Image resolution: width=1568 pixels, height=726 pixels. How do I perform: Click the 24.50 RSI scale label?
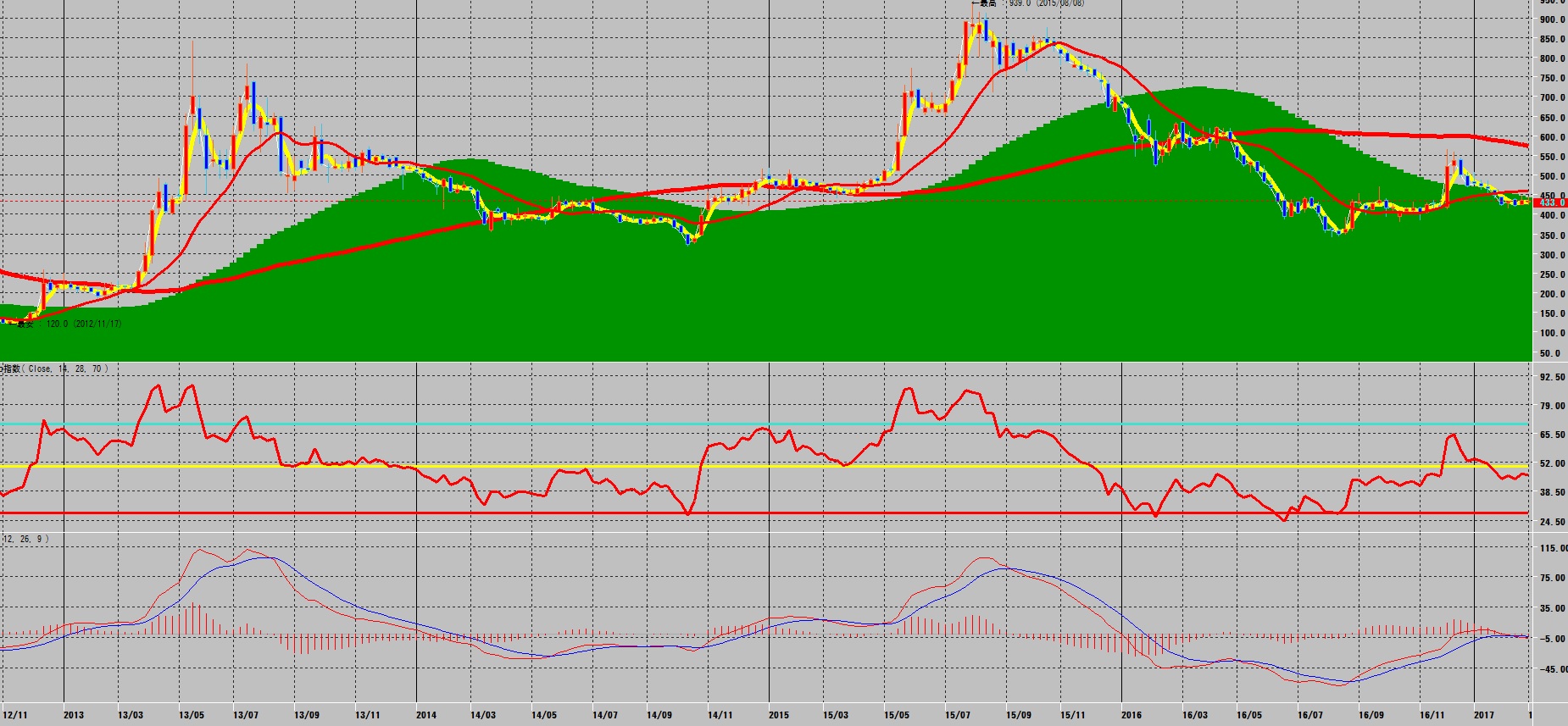pos(1552,522)
